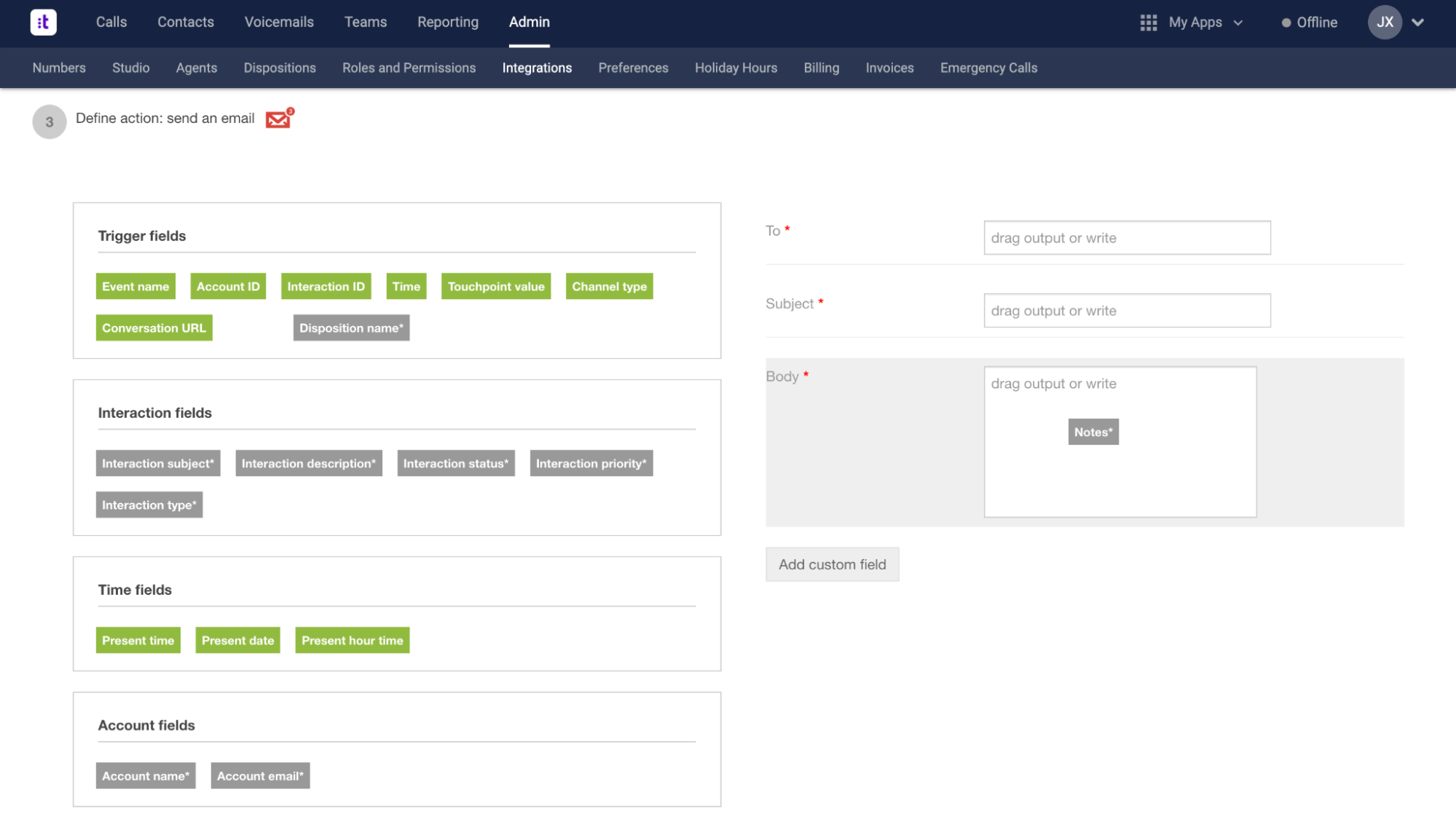Image resolution: width=1456 pixels, height=827 pixels.
Task: Click the Notes tag in Body
Action: click(x=1093, y=432)
